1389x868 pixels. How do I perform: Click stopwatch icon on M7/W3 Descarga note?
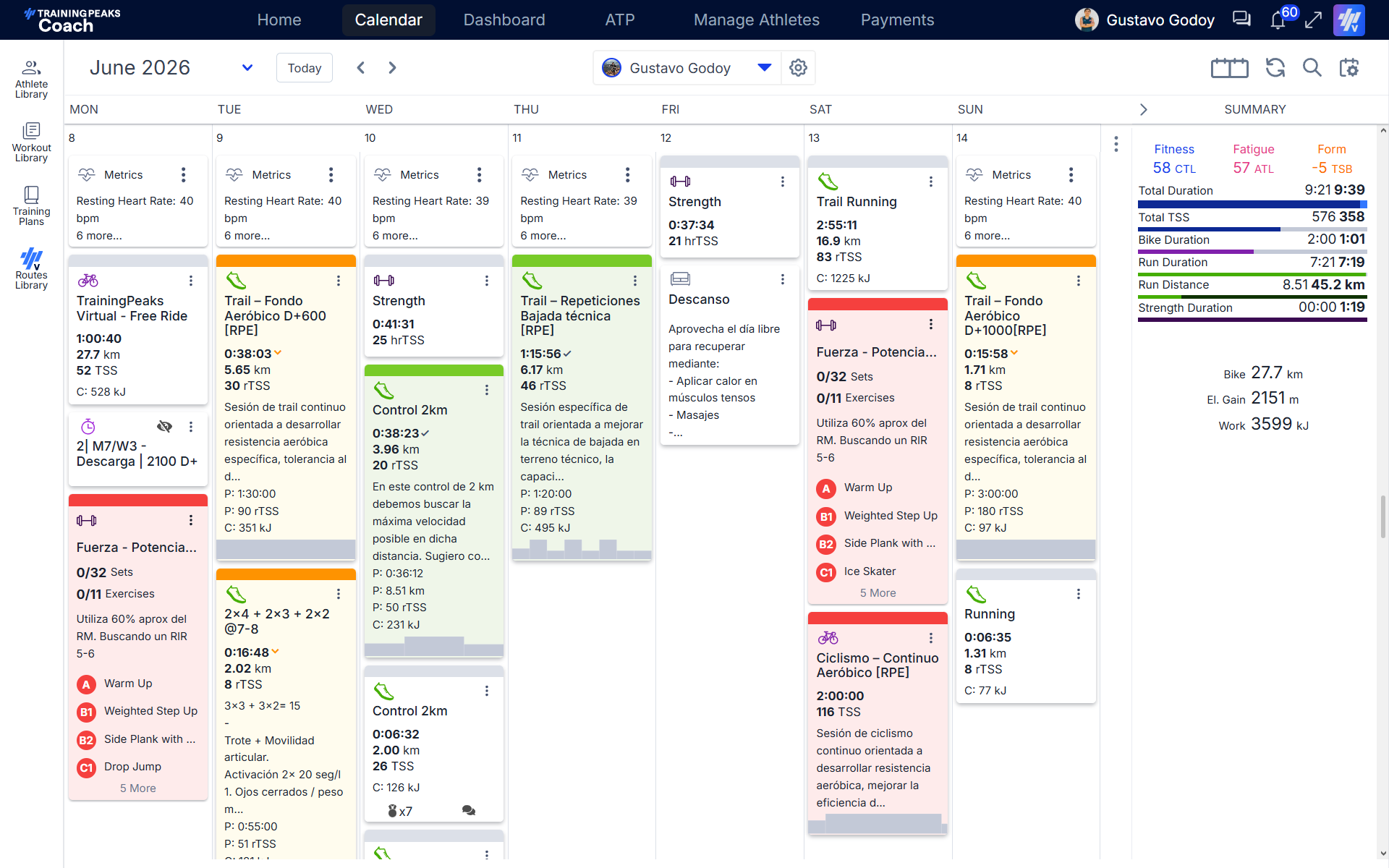[x=88, y=426]
